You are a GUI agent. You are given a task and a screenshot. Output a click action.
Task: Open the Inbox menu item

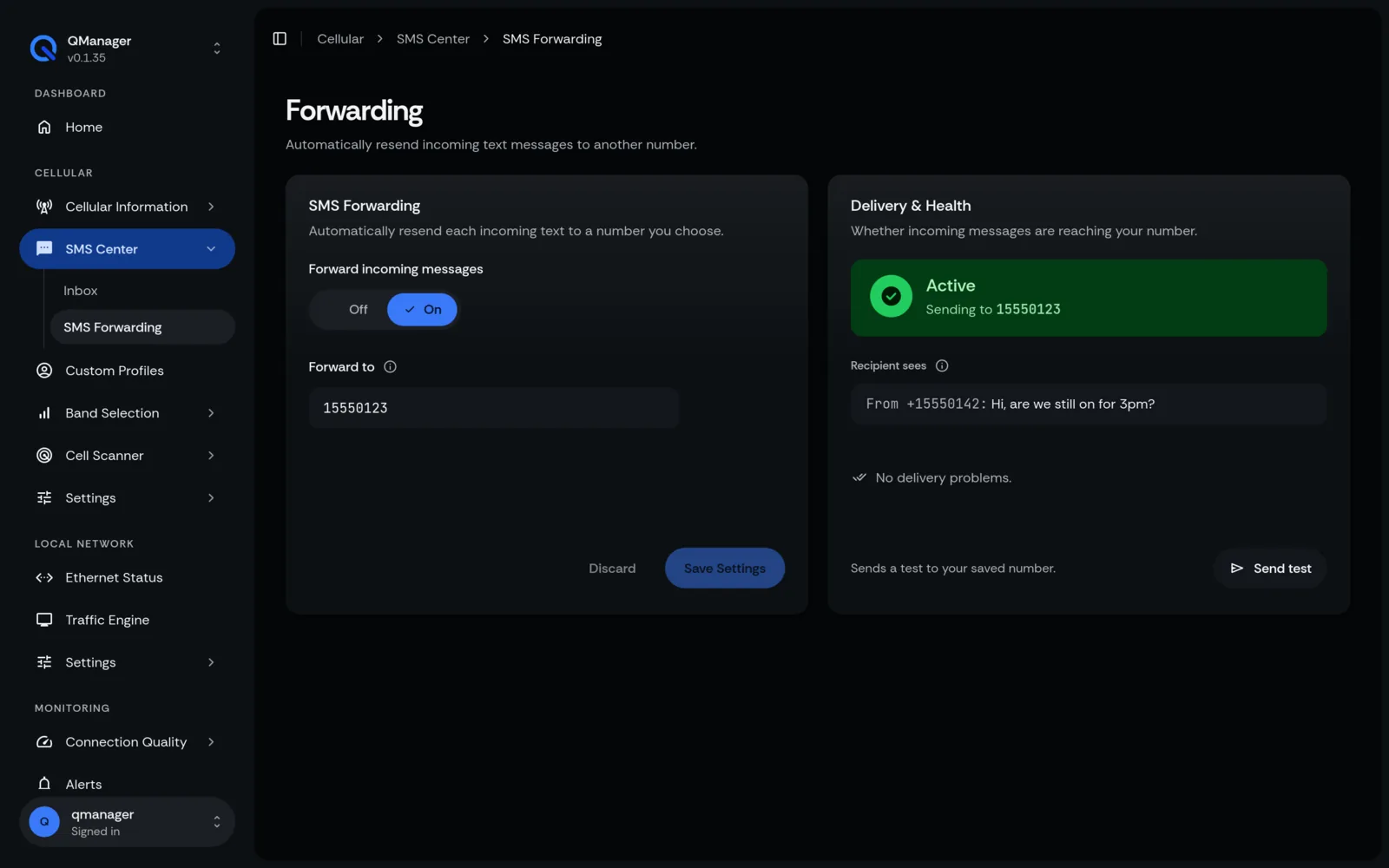(142, 291)
